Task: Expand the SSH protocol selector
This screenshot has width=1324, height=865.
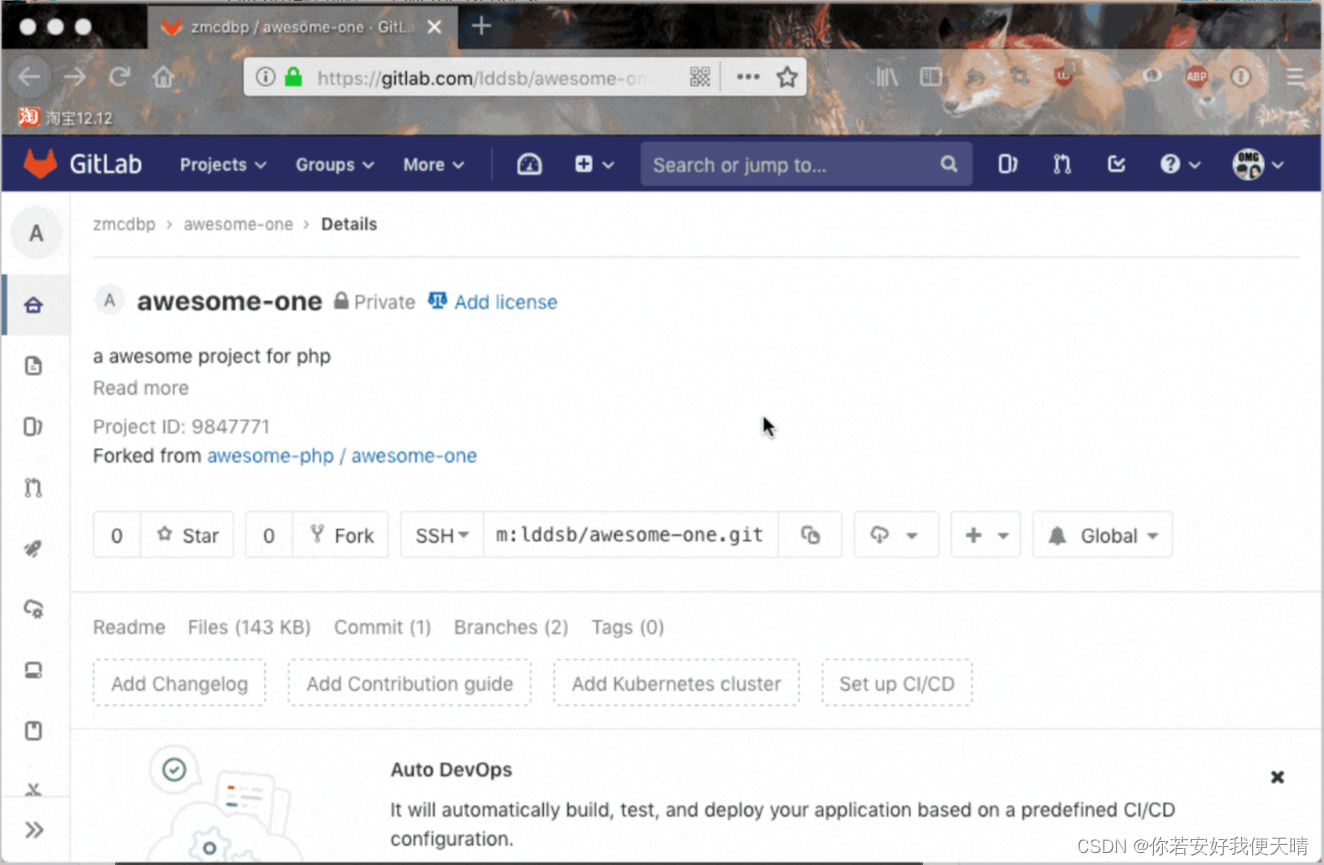Action: pyautogui.click(x=441, y=534)
